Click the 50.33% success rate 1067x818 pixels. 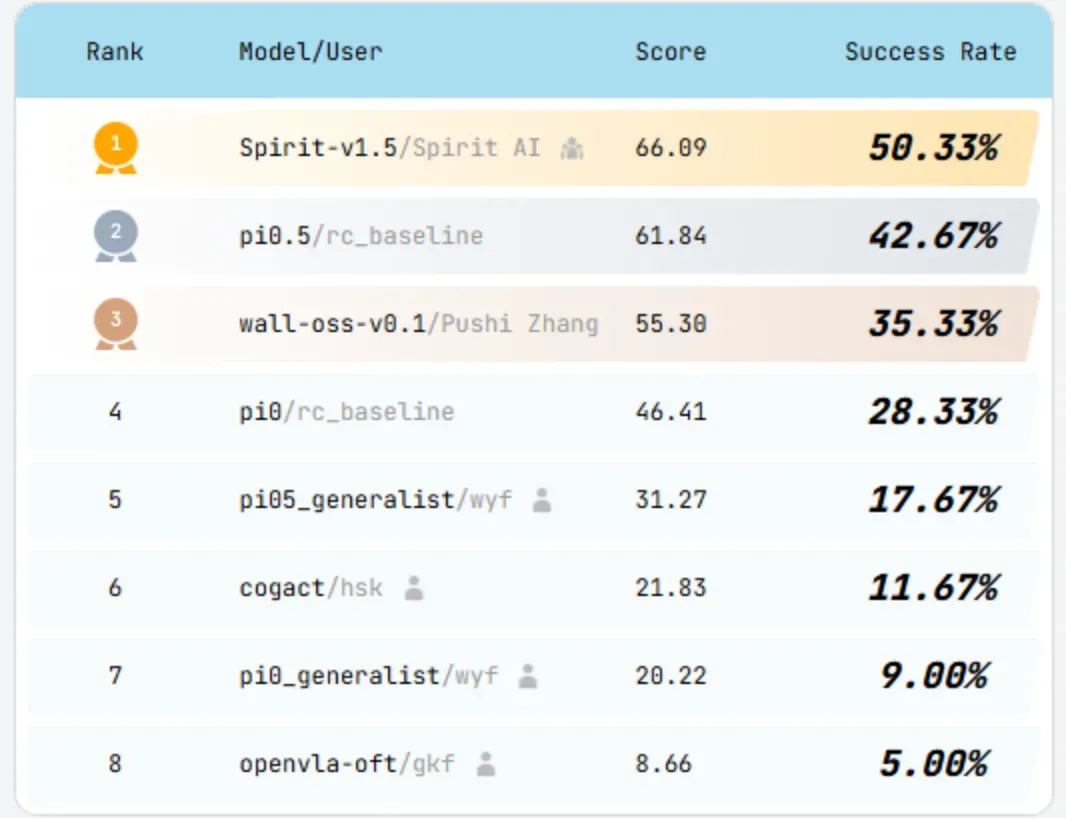(934, 148)
